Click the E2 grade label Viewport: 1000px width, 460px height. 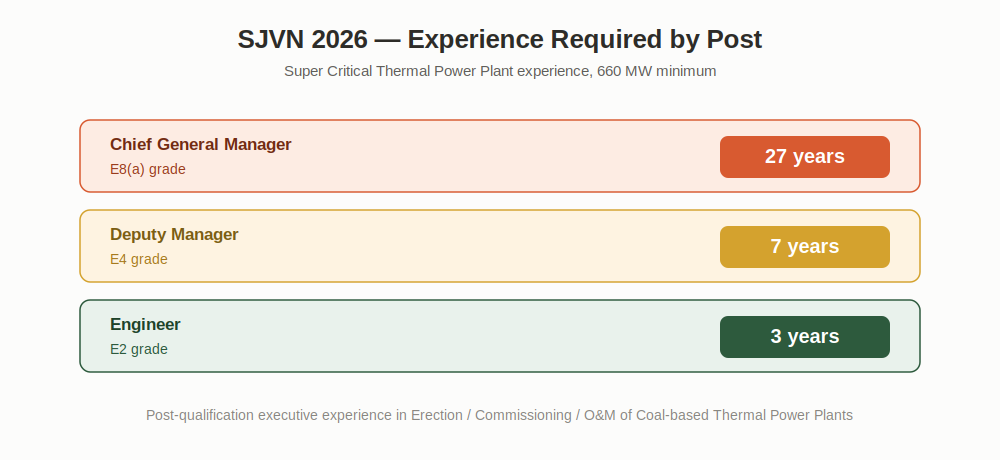point(139,349)
